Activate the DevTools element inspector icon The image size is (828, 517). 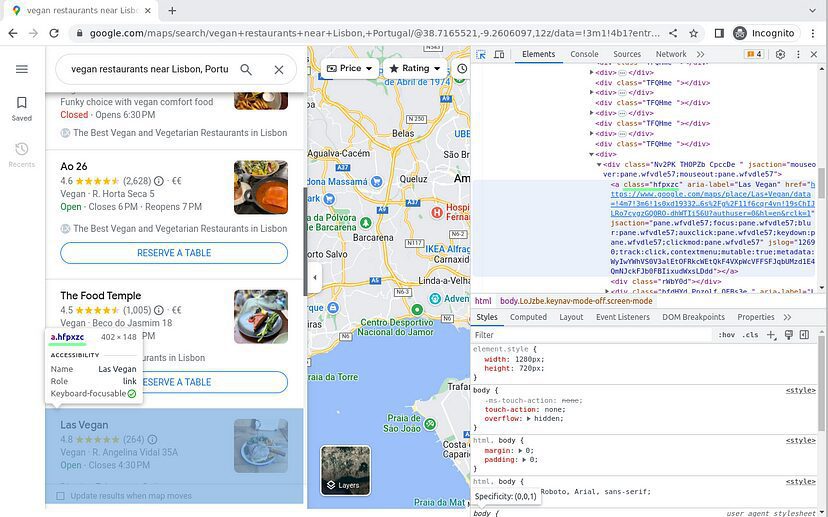tap(481, 54)
